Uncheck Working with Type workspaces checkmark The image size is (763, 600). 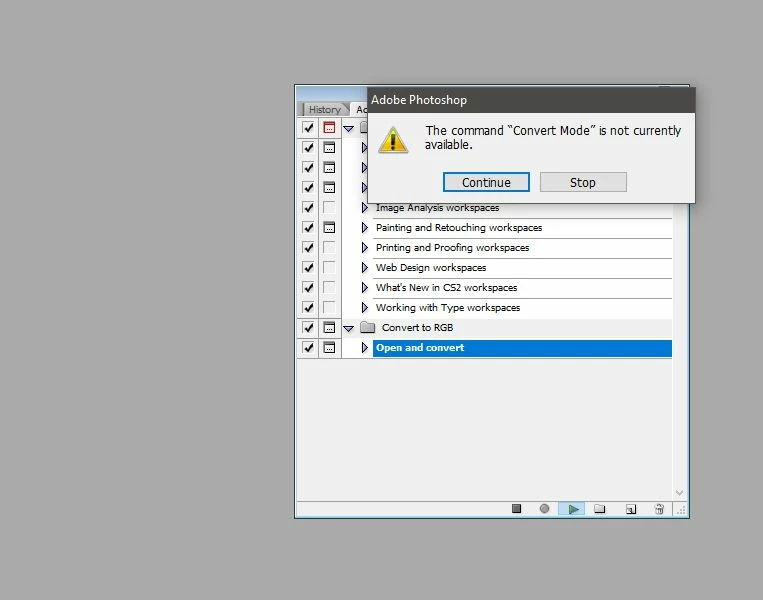point(308,307)
